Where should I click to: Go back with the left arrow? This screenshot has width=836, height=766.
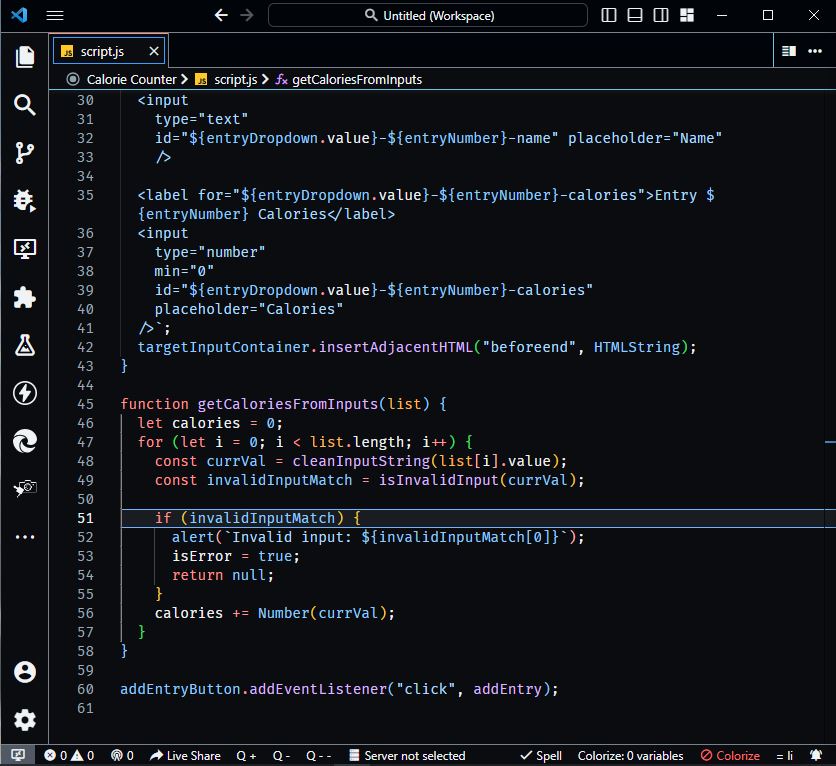(x=221, y=15)
